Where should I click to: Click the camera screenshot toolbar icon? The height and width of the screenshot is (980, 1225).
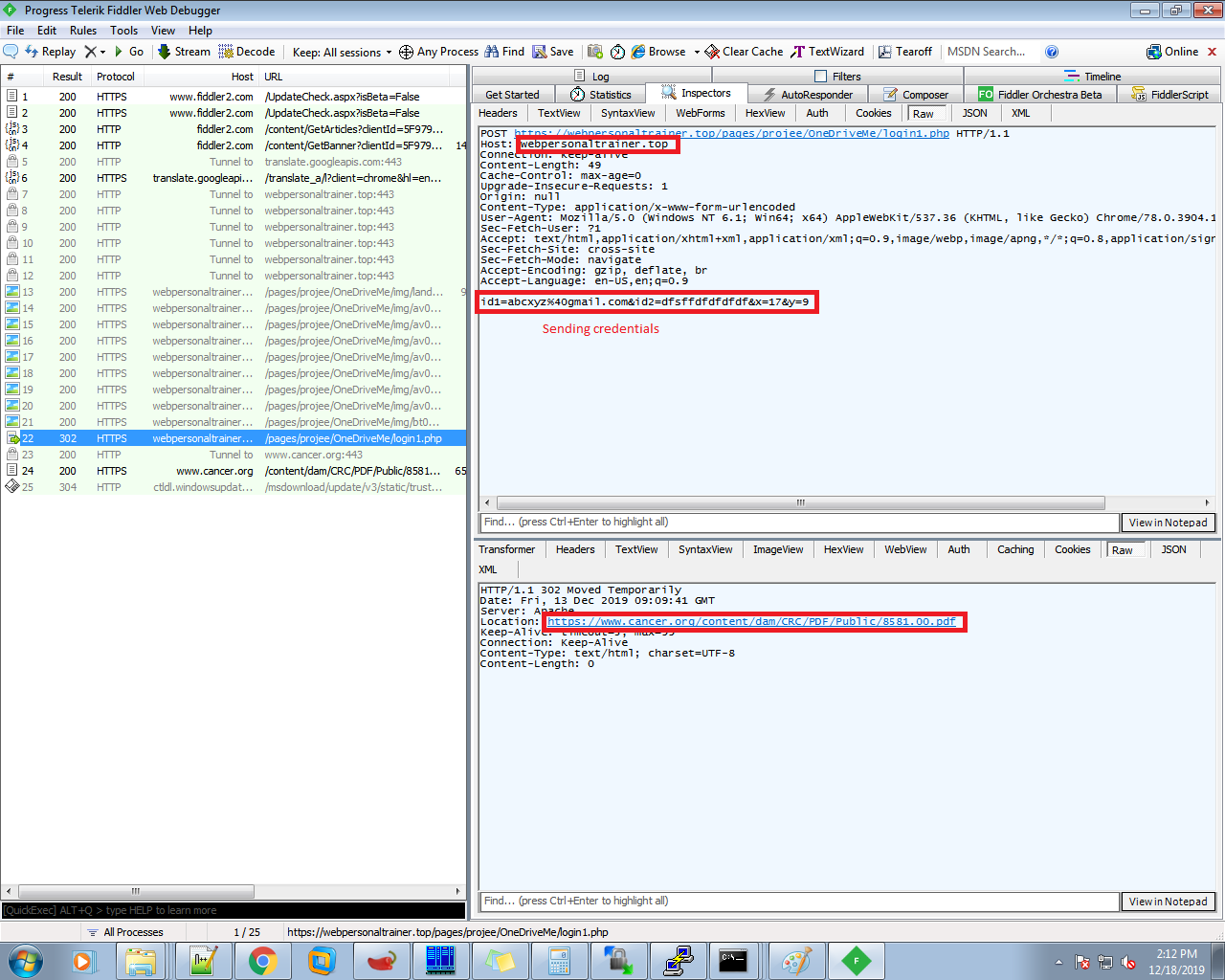[x=595, y=52]
